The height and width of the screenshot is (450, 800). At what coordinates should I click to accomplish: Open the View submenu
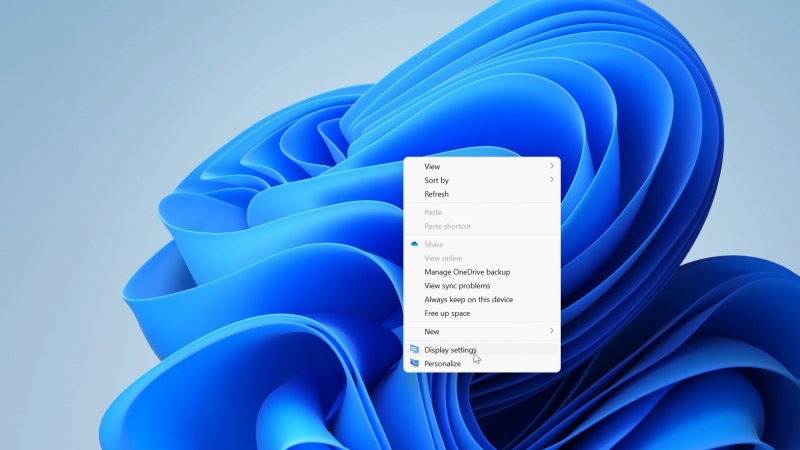[x=482, y=166]
